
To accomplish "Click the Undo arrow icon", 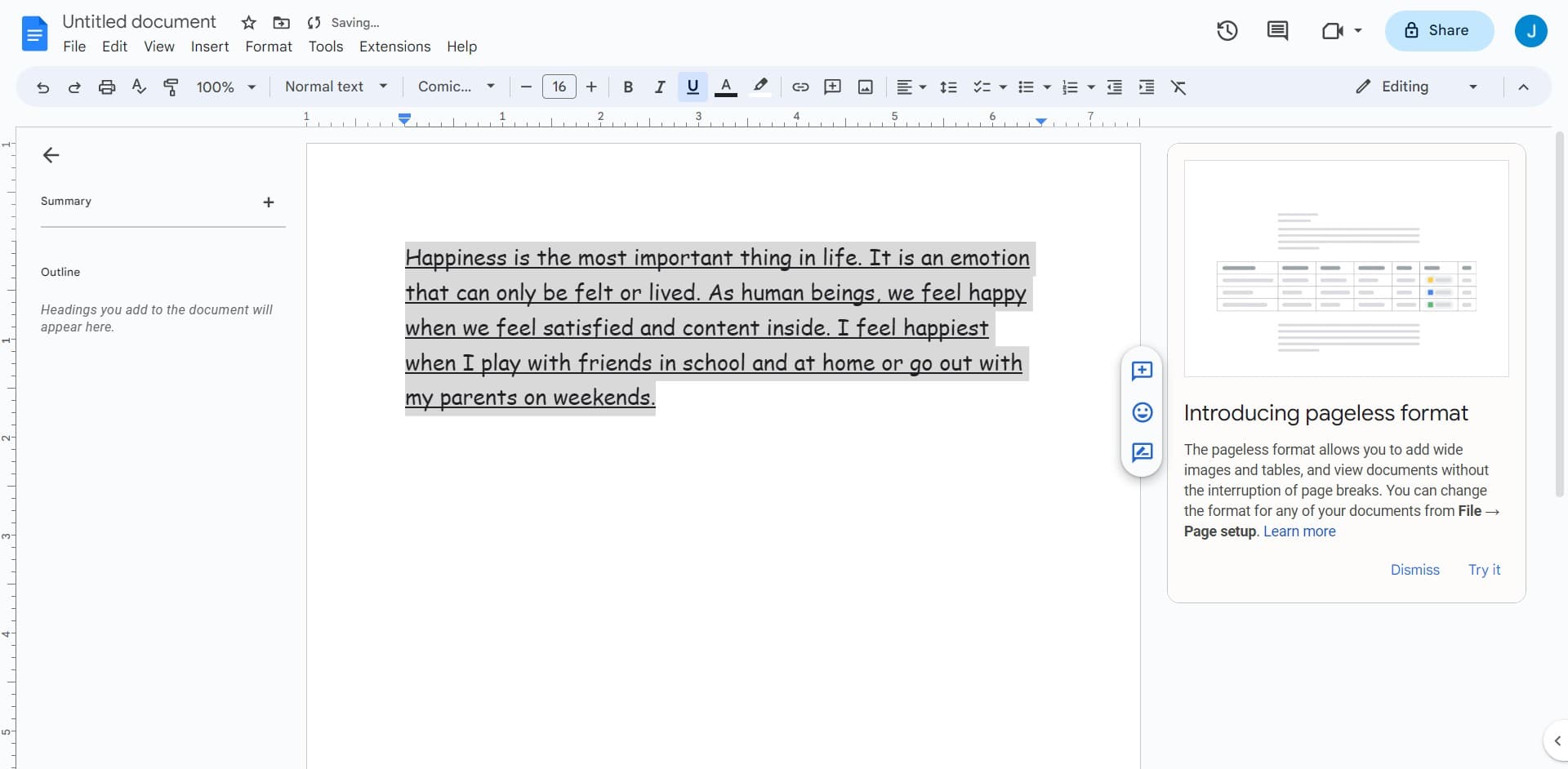I will [x=42, y=87].
